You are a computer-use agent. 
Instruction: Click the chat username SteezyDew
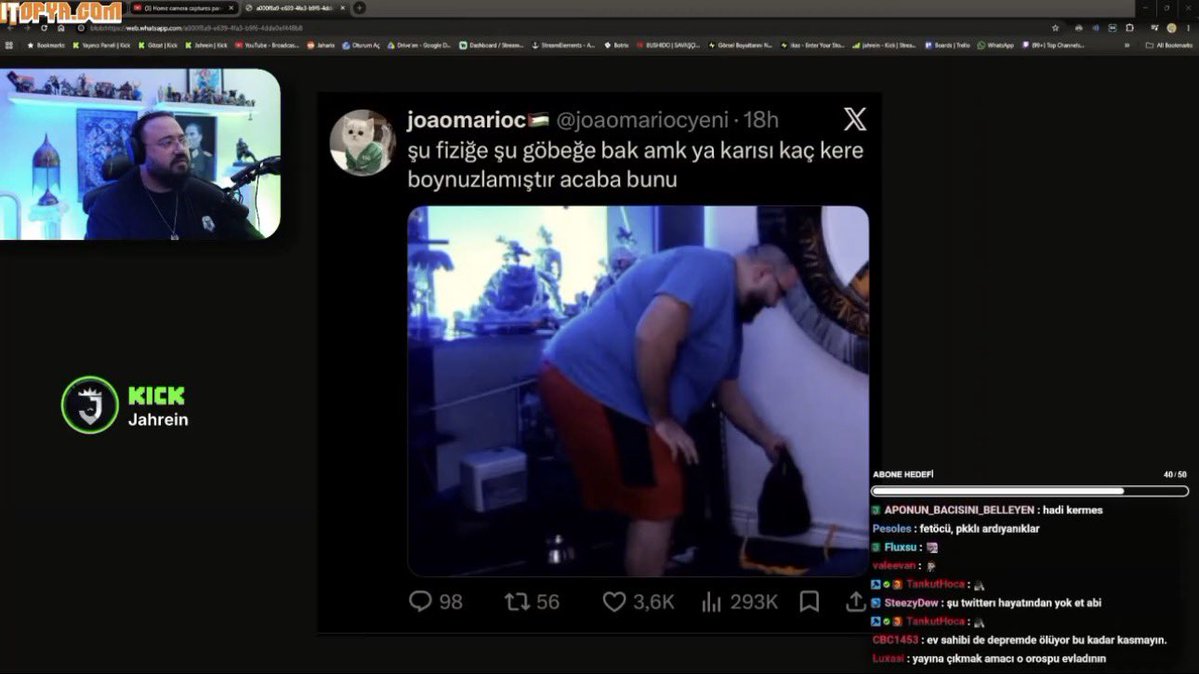911,603
